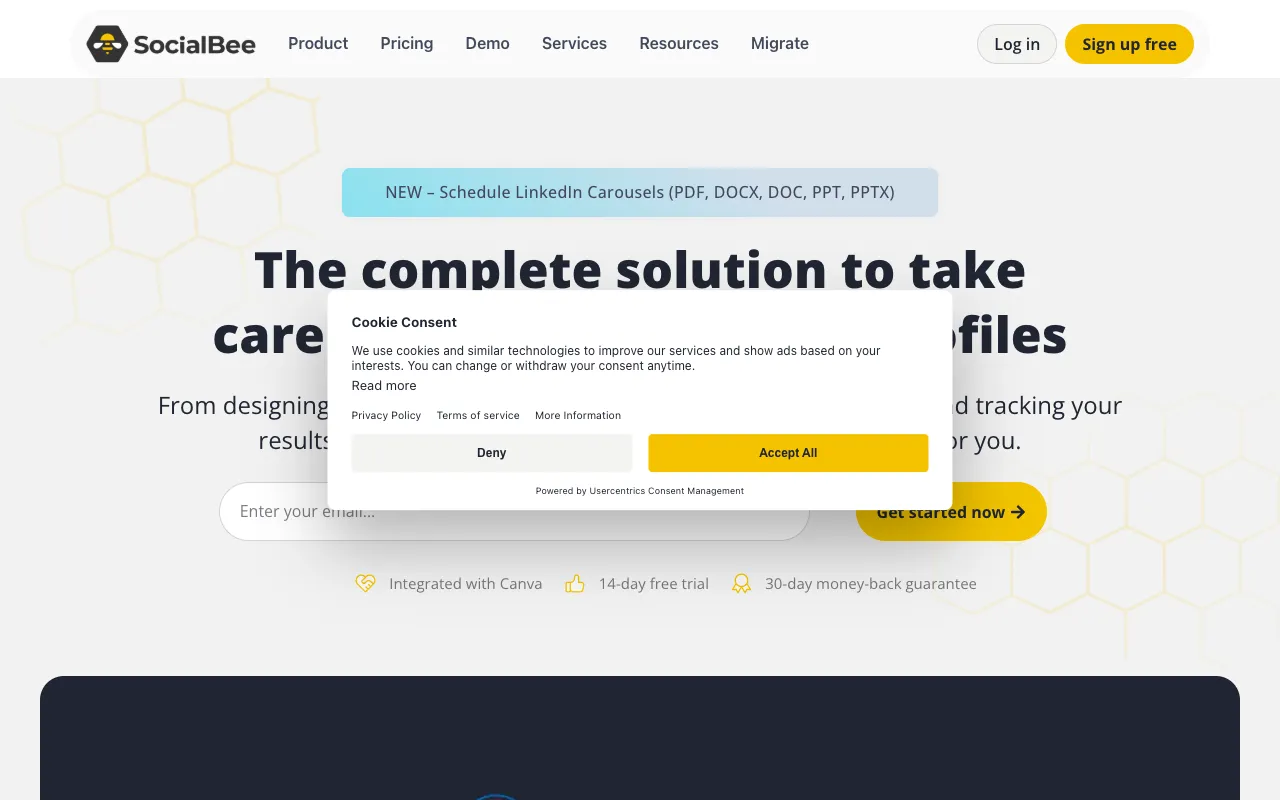Screen dimensions: 1280x800
Task: Switch to the Pricing page
Action: 406,43
